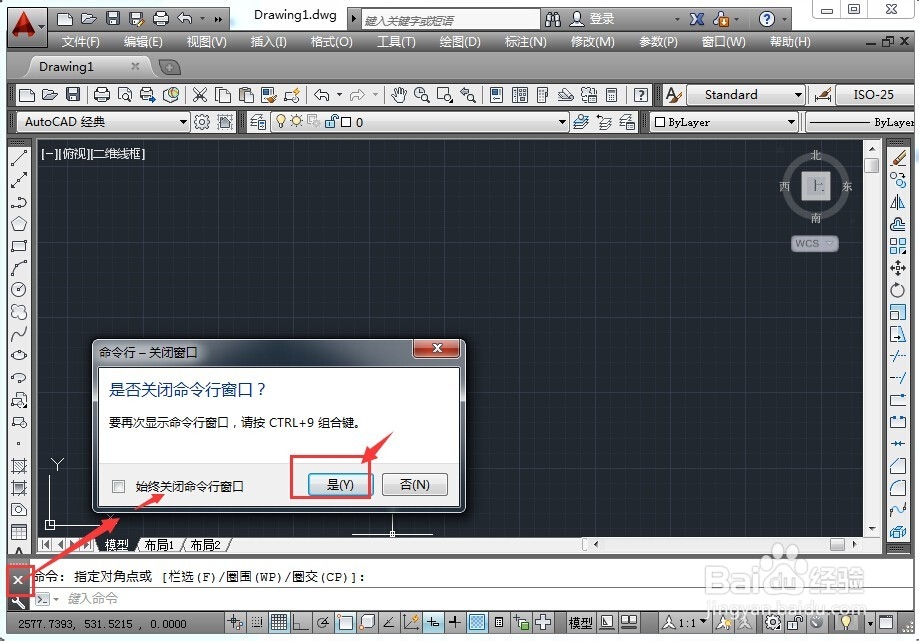This screenshot has height=641, width=919.
Task: Click the 模型 button in status bar
Action: point(580,623)
